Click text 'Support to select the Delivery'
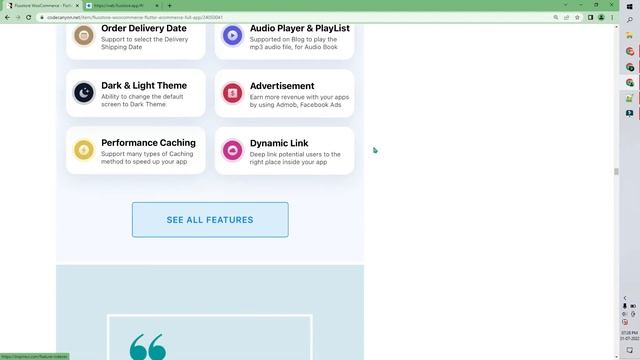Viewport: 640px width, 360px height. (x=144, y=39)
